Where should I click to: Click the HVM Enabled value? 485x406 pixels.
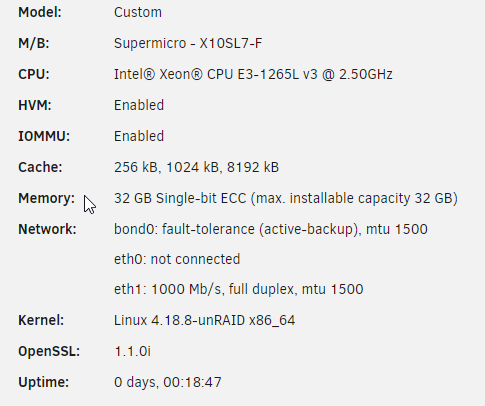(139, 105)
